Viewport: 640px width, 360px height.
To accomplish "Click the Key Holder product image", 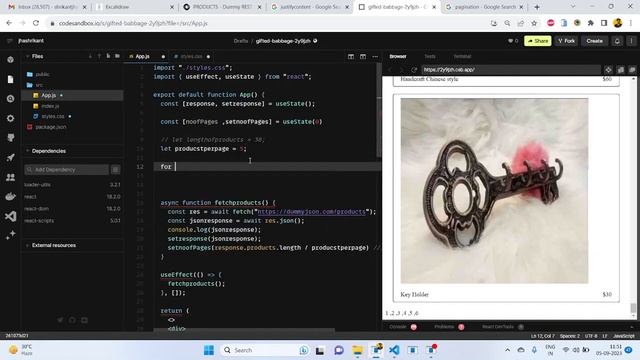I will pos(494,191).
